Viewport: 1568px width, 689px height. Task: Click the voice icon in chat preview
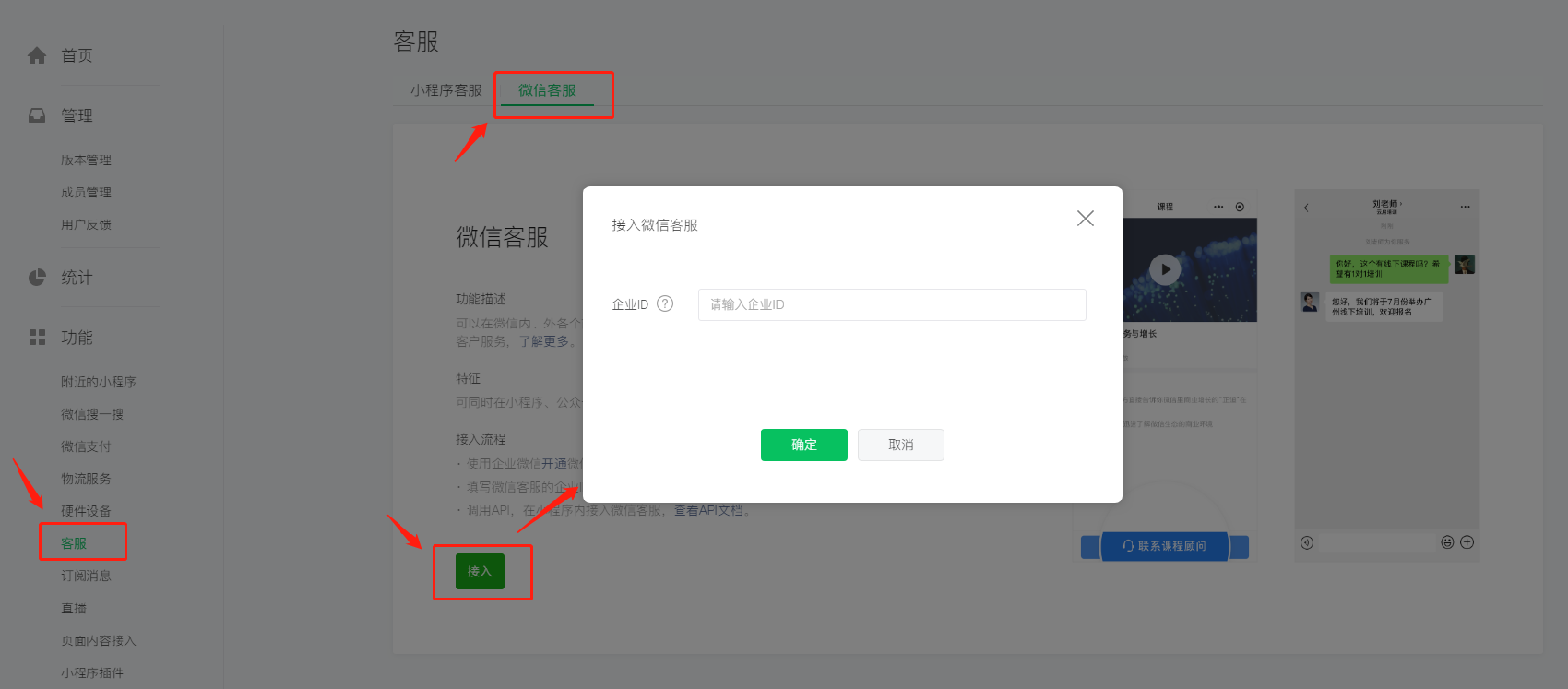click(x=1307, y=542)
